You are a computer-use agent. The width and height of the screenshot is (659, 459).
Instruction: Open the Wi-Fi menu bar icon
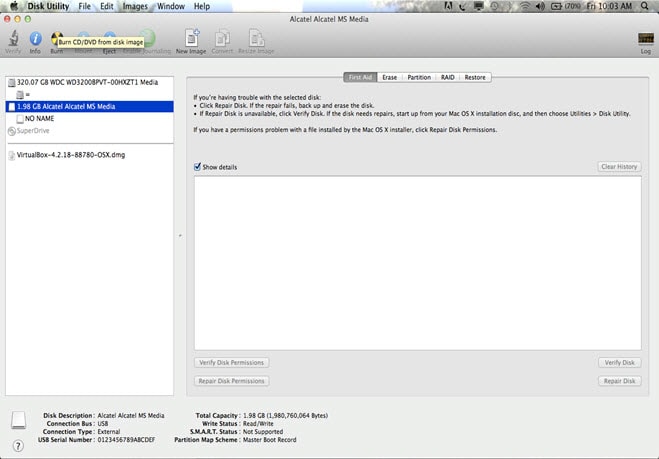pos(525,6)
